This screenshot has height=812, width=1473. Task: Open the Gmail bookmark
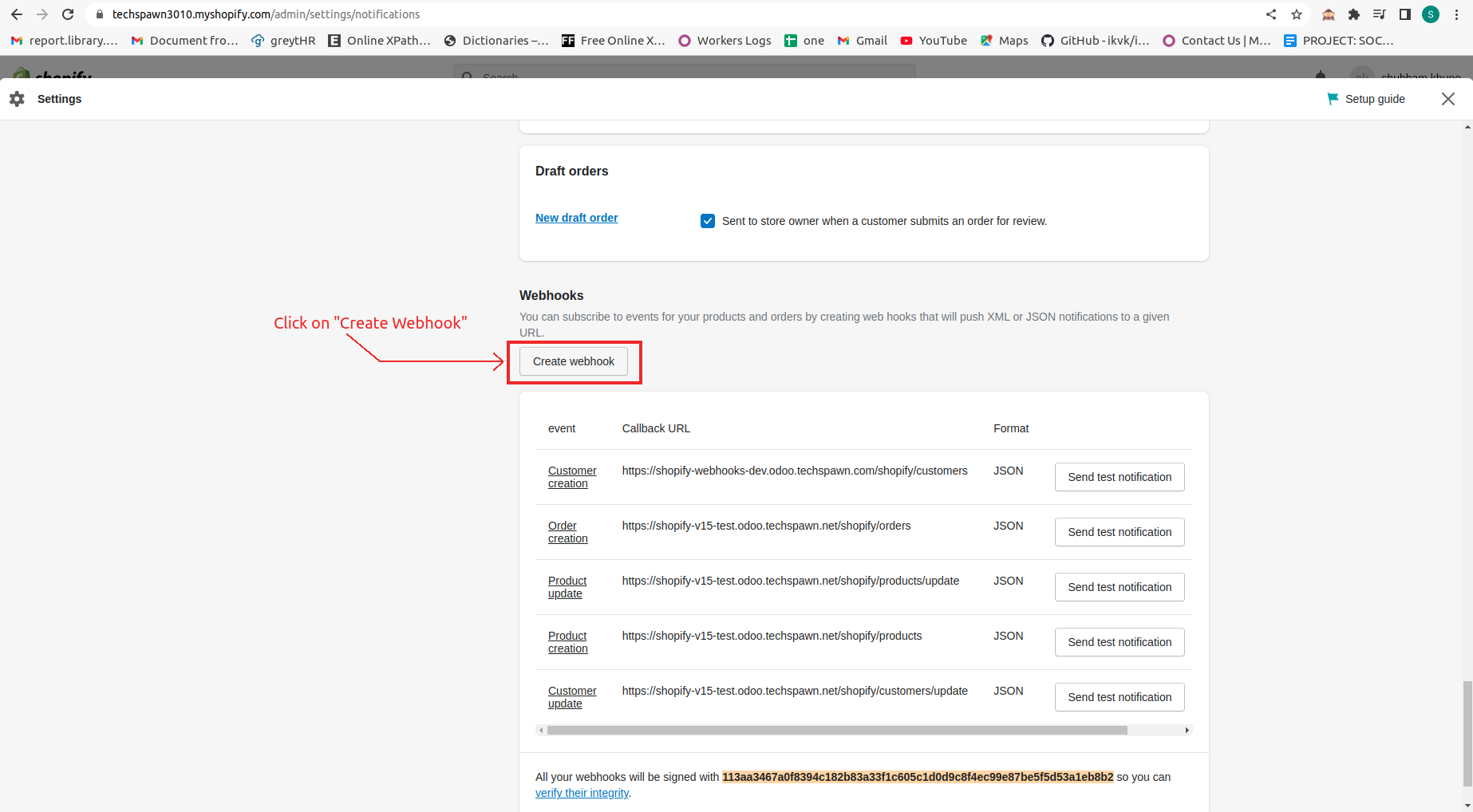point(862,40)
